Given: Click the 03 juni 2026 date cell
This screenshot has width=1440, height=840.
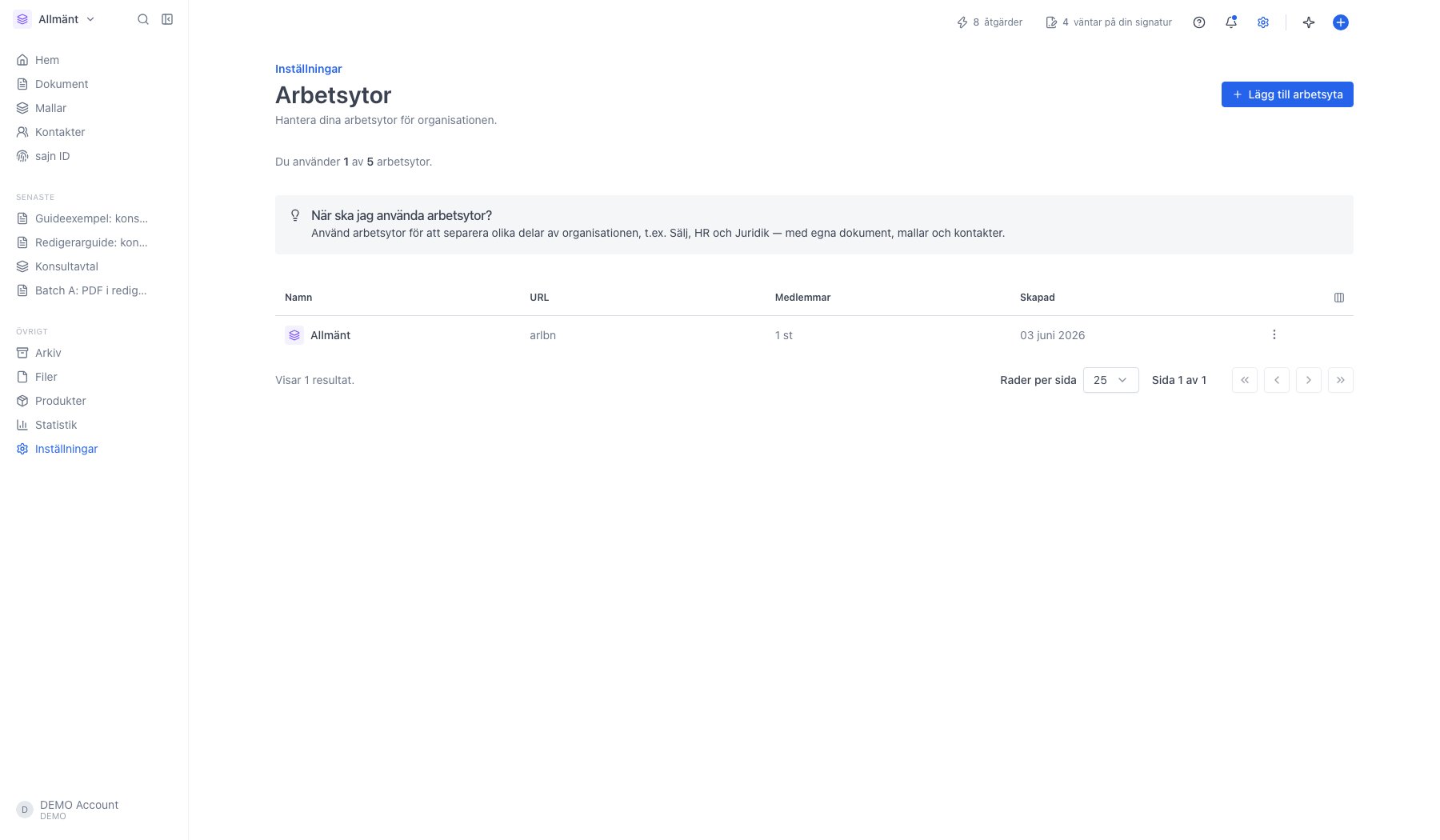Looking at the screenshot, I should click(1053, 335).
